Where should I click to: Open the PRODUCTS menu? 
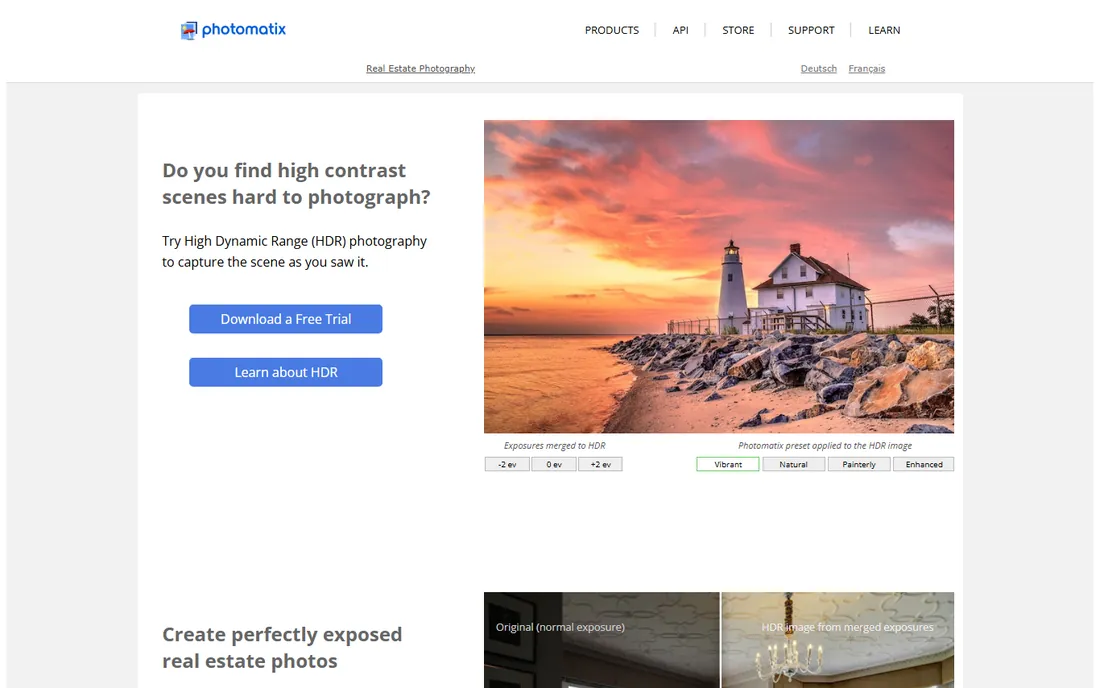(x=612, y=30)
